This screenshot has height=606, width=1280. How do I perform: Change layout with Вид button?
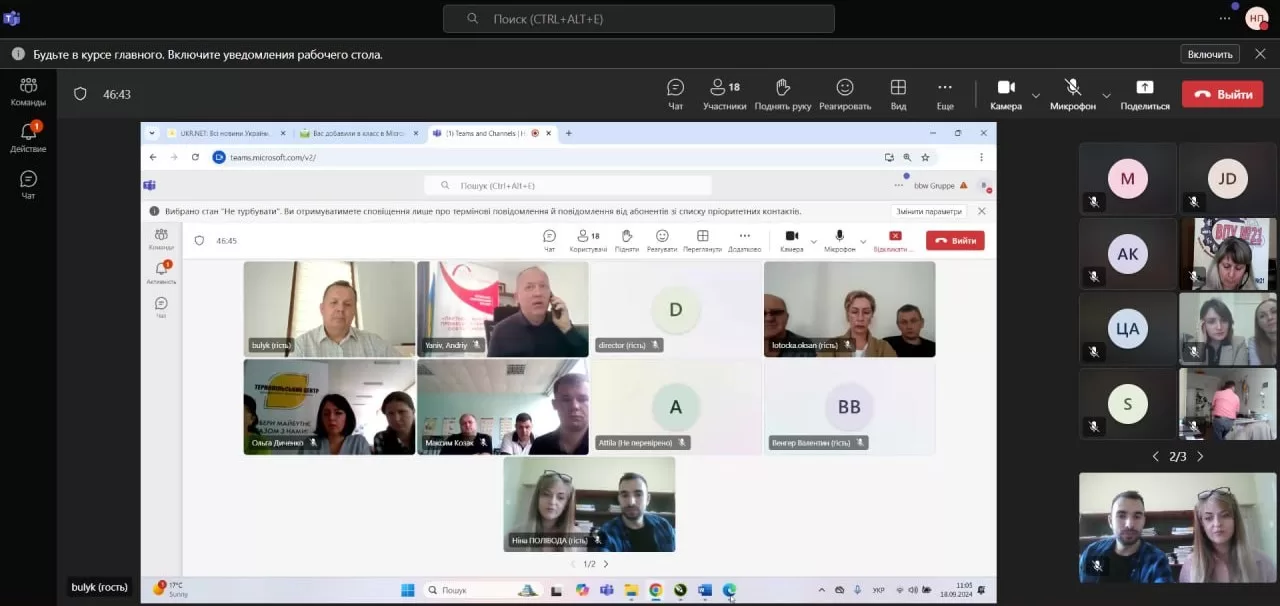(x=898, y=94)
